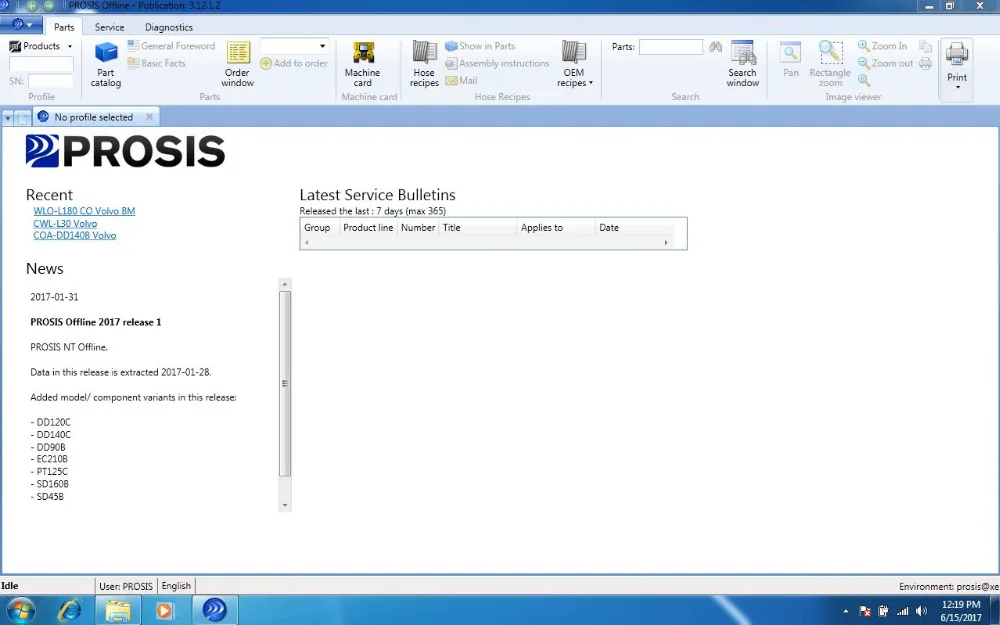Click Basic Facts
Screen dimensions: 1000x625
[x=157, y=63]
